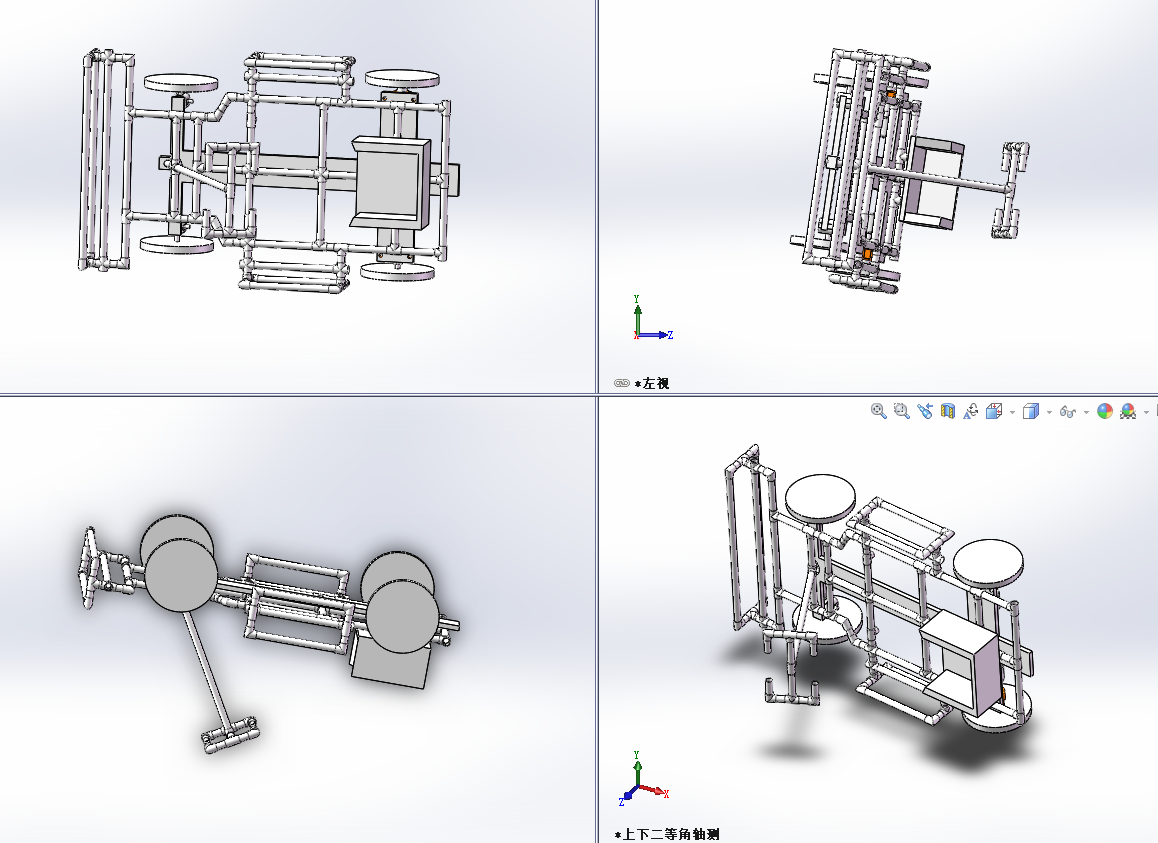Click the *左视 view label
Image resolution: width=1158 pixels, height=843 pixels.
pyautogui.click(x=652, y=383)
